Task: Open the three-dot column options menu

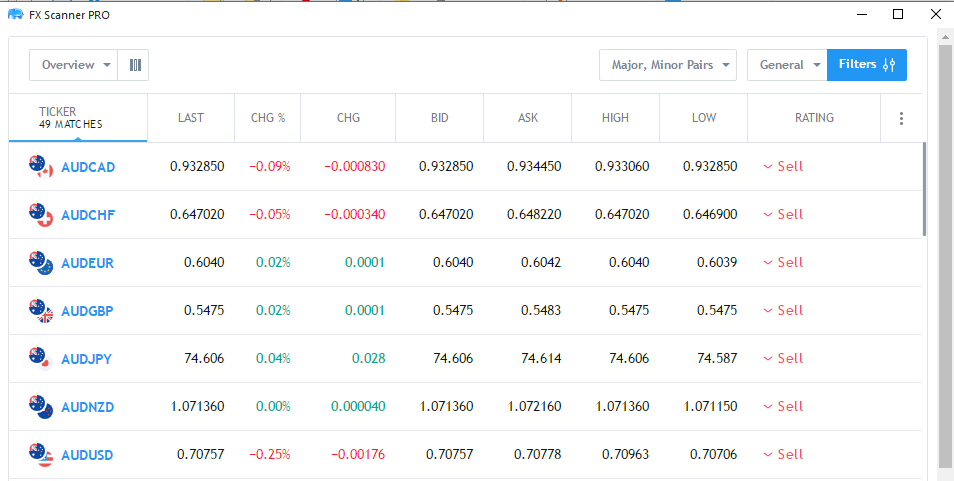Action: [x=901, y=118]
